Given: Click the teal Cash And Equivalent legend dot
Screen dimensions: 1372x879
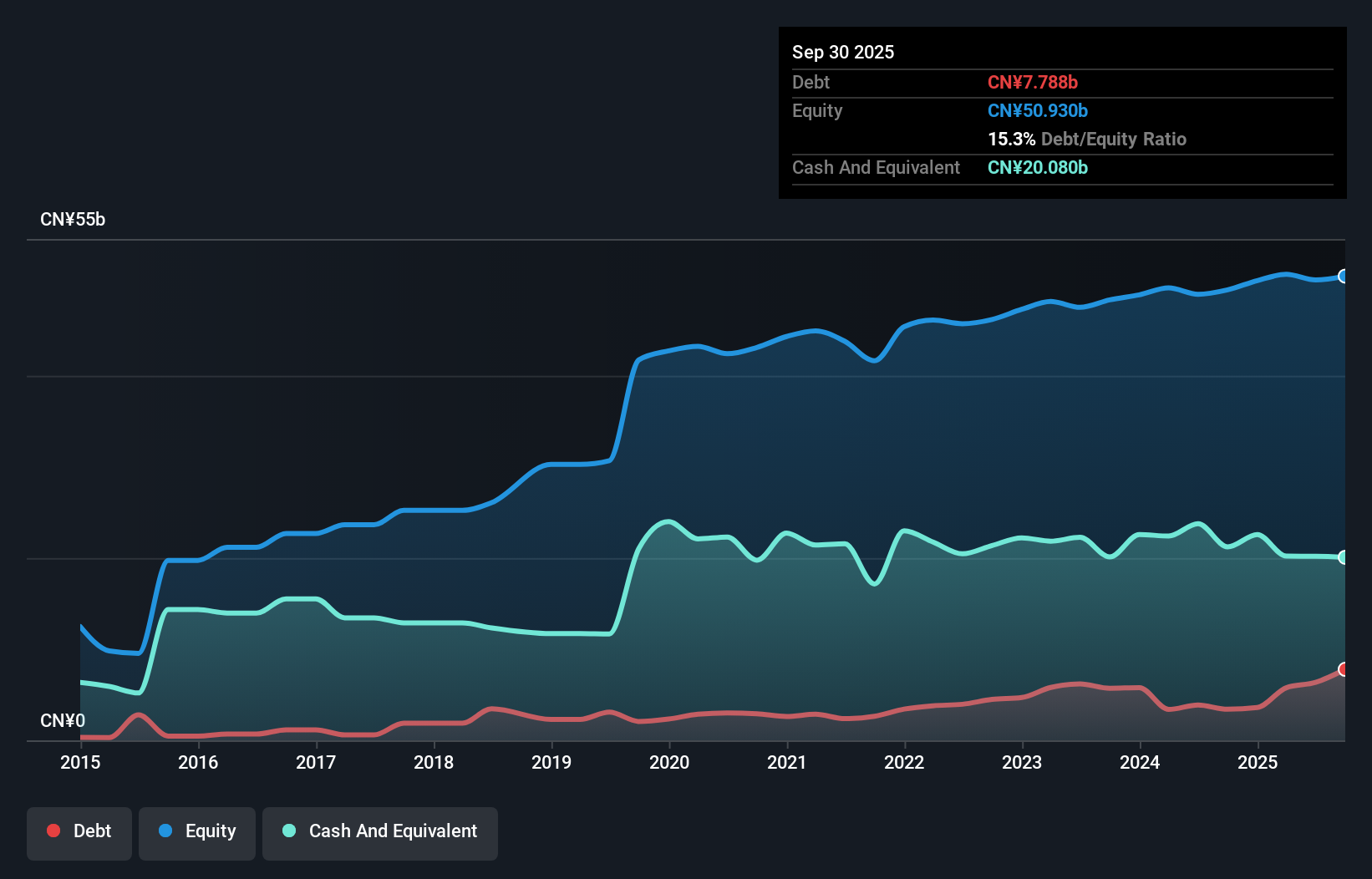Looking at the screenshot, I should 288,831.
